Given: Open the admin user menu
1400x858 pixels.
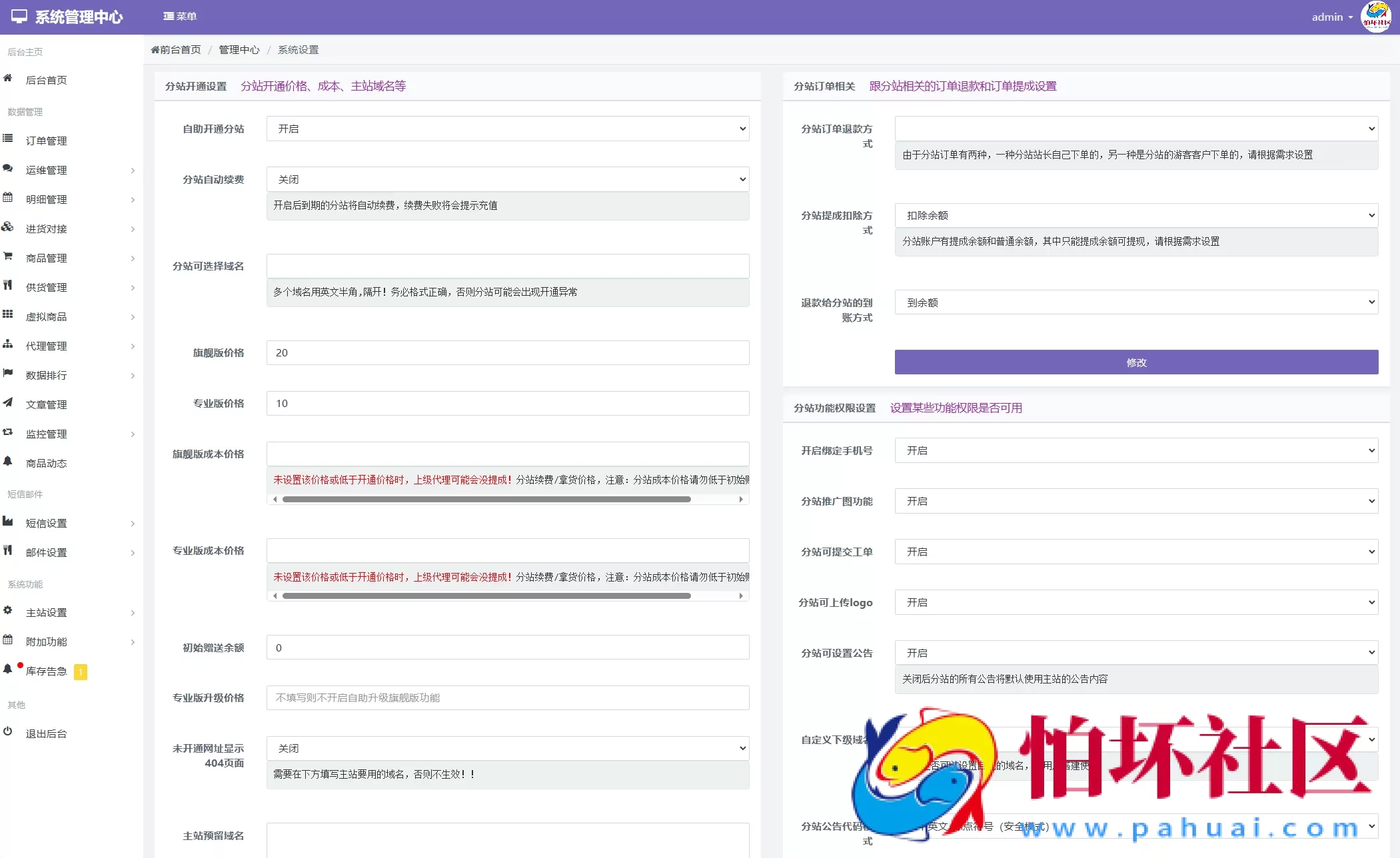Looking at the screenshot, I should [x=1331, y=17].
